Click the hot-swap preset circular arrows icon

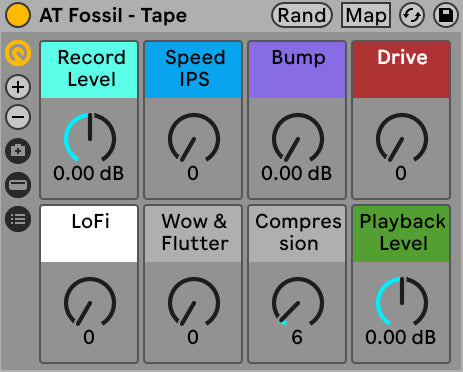point(412,15)
